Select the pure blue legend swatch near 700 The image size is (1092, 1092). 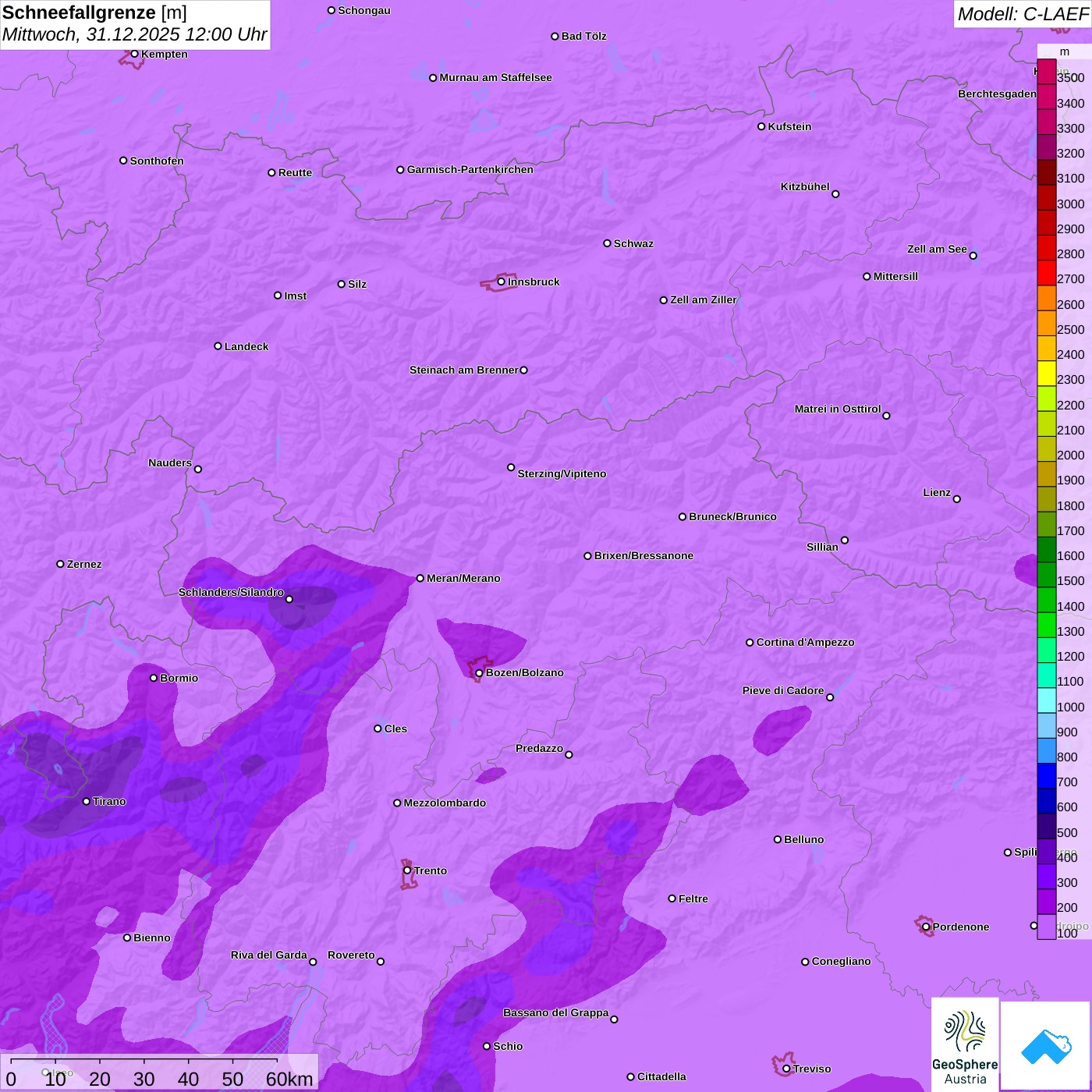tap(1047, 775)
